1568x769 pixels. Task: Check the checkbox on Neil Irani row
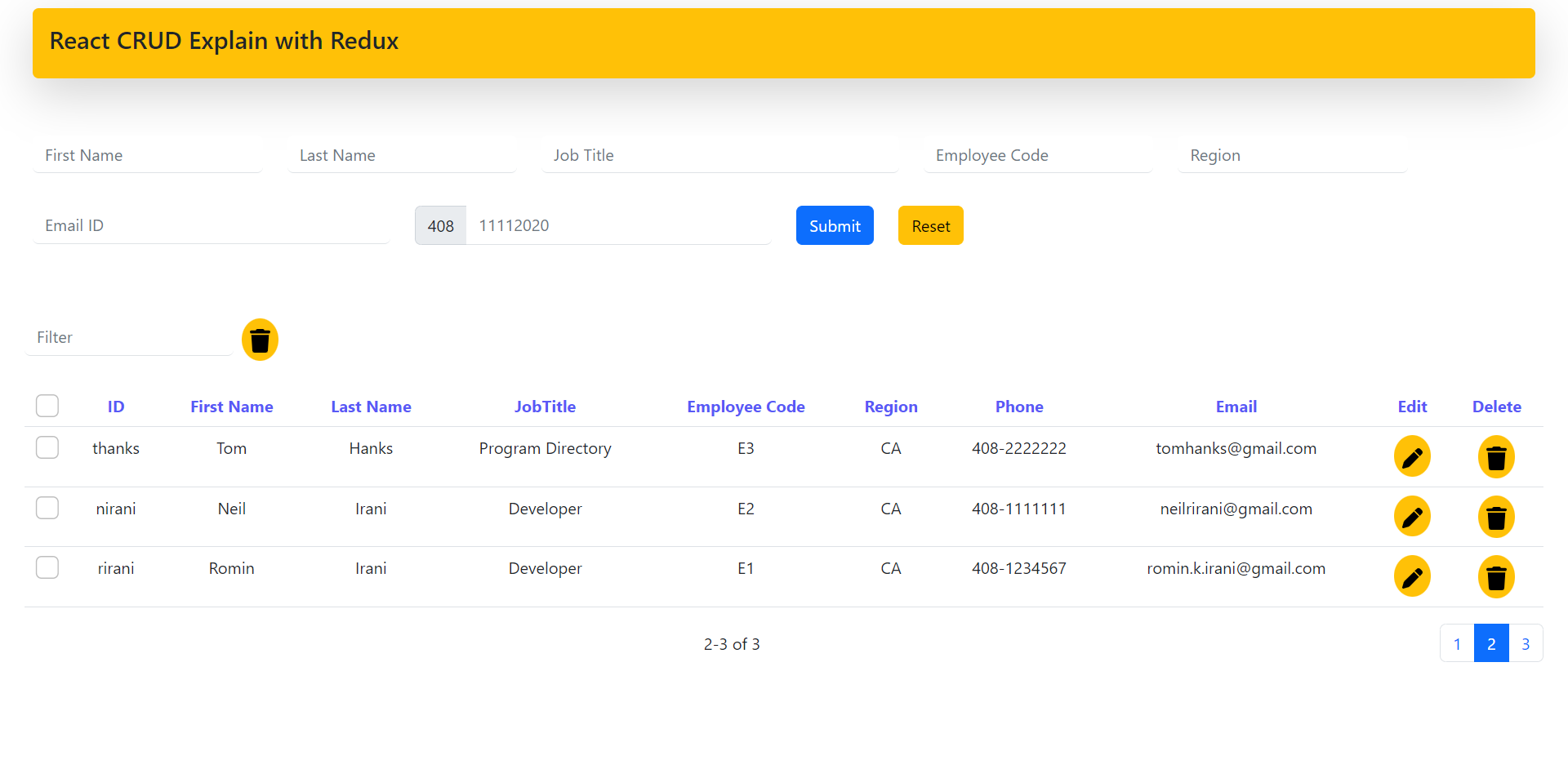(x=47, y=507)
